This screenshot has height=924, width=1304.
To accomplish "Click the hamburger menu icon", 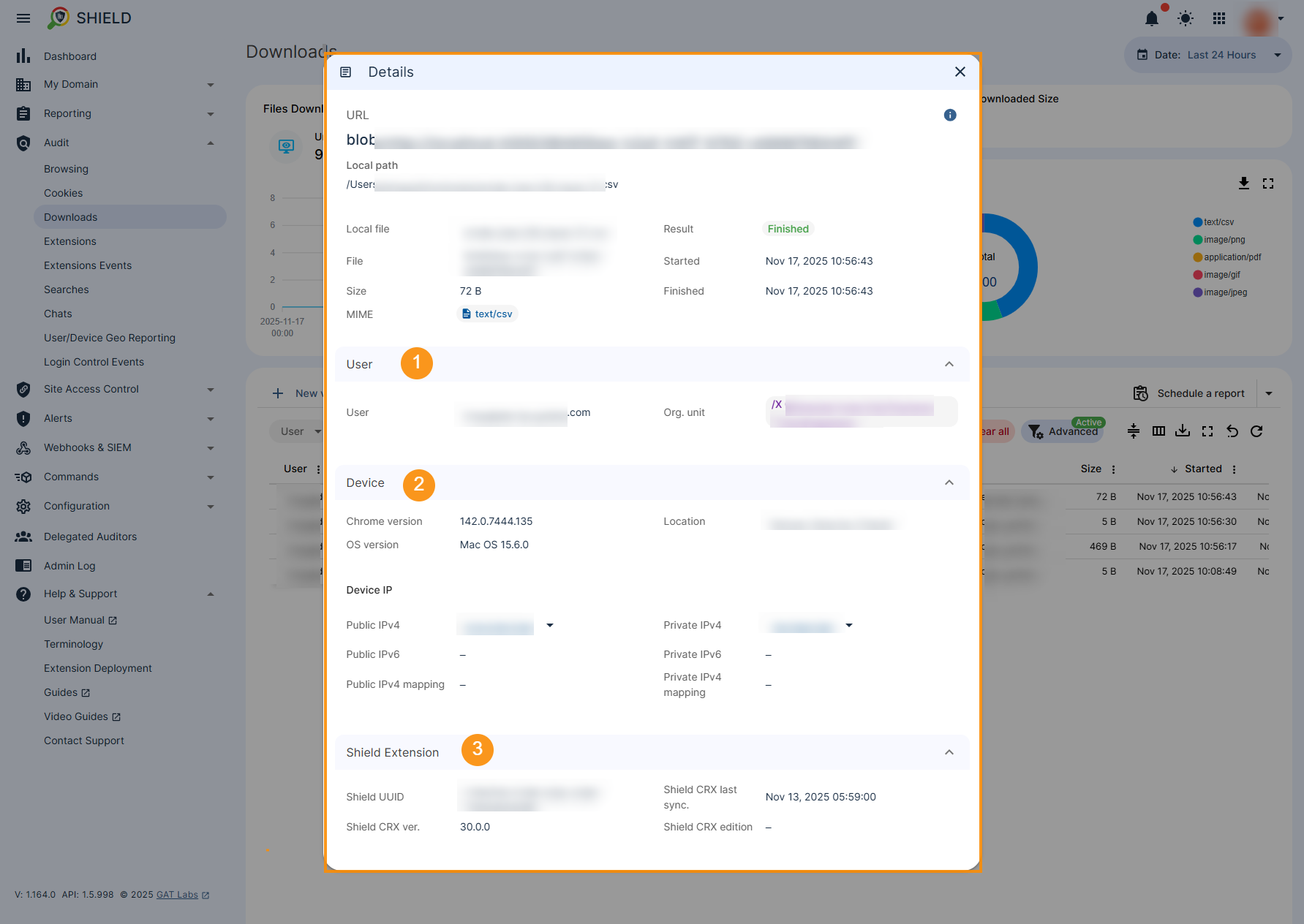I will (x=23, y=18).
